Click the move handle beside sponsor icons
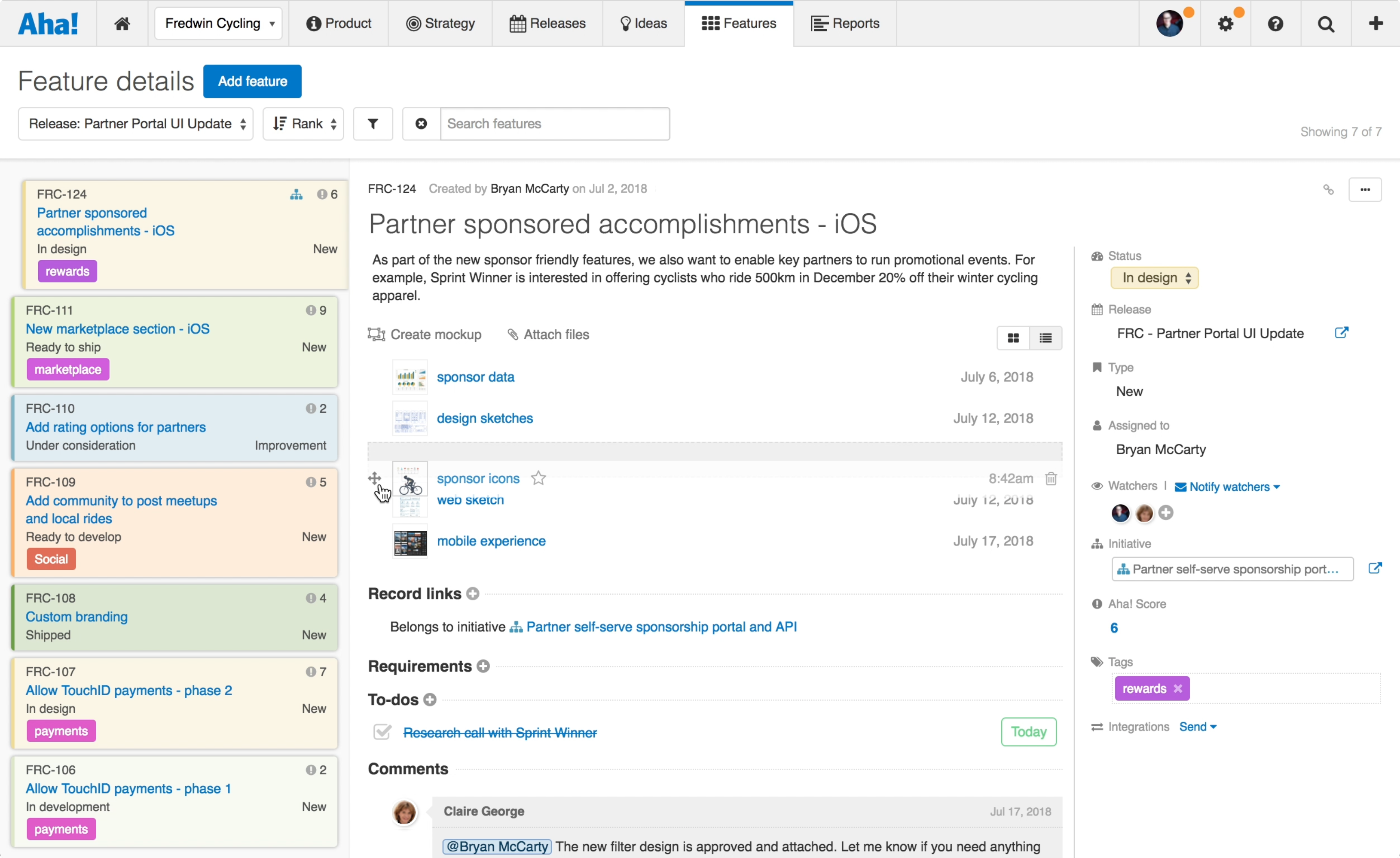This screenshot has width=1400, height=858. click(x=374, y=479)
